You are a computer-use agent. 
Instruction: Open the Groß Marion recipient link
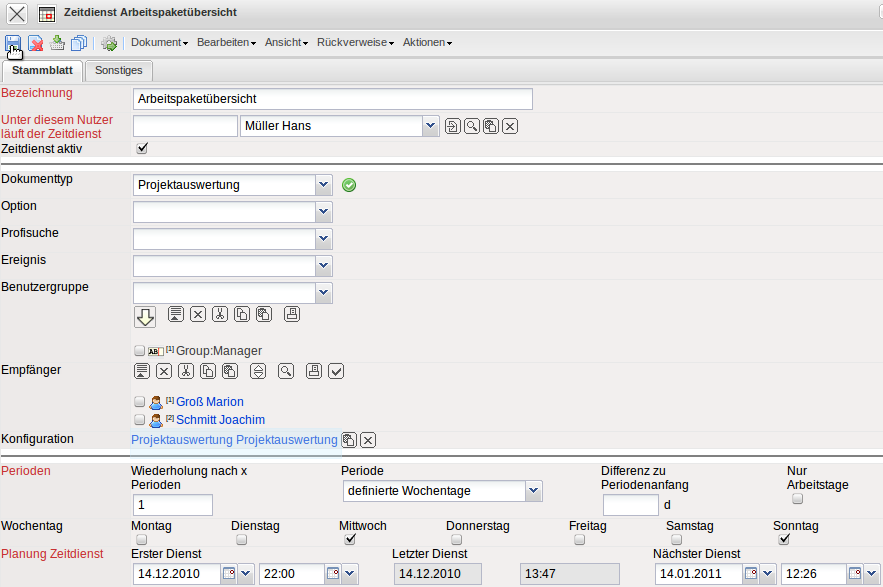209,402
